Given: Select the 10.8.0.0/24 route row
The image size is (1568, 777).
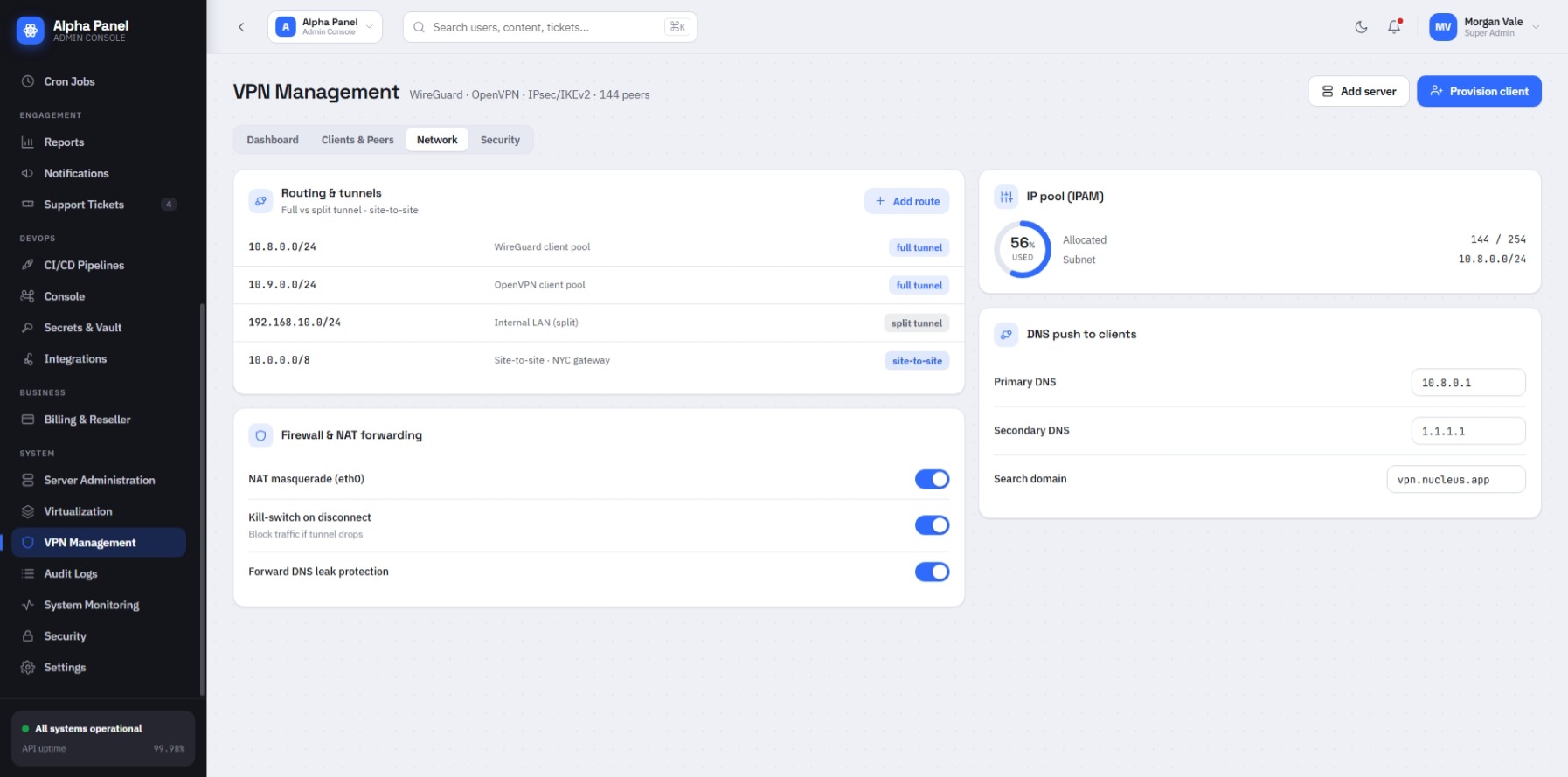Looking at the screenshot, I should click(599, 247).
